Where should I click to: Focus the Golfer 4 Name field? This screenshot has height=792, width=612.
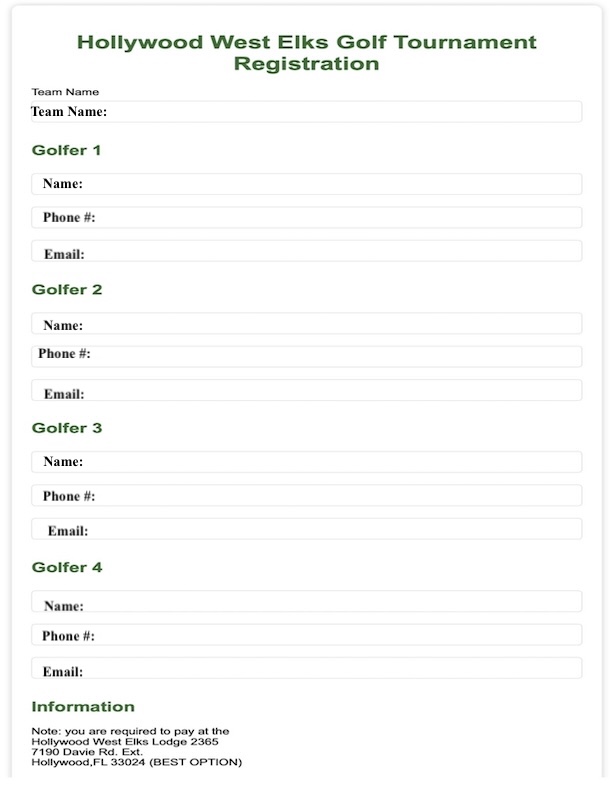click(307, 602)
